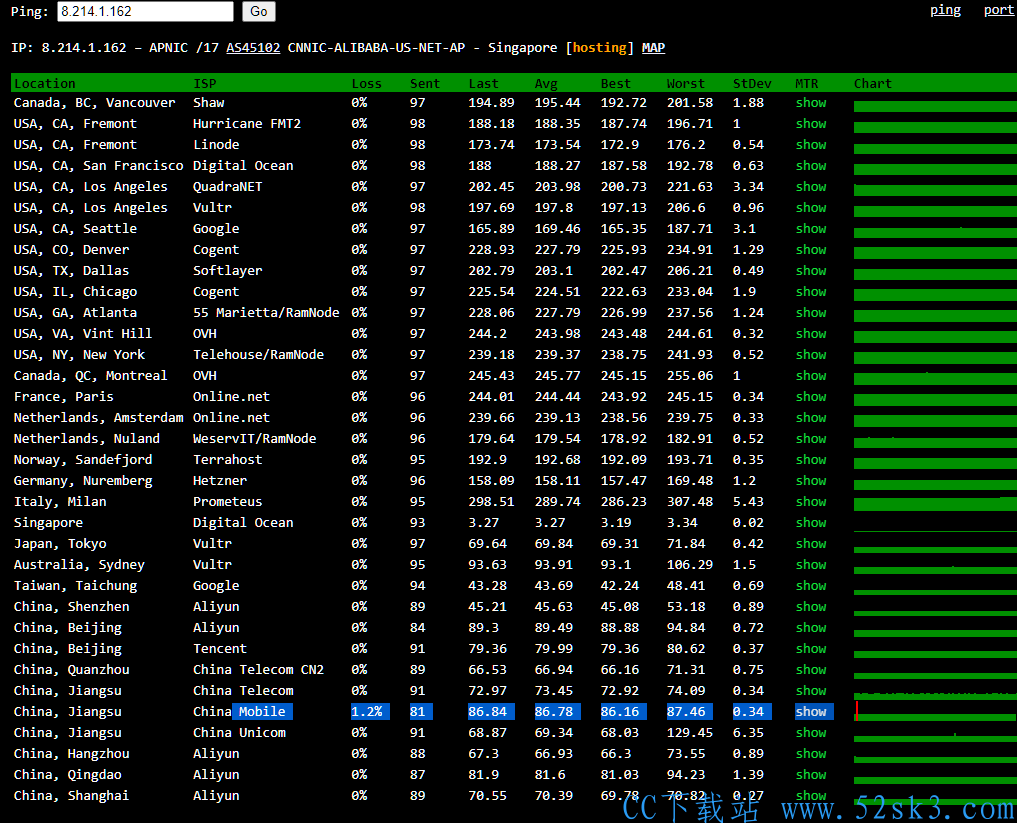Click the Prometeus ISP cell

pos(228,502)
